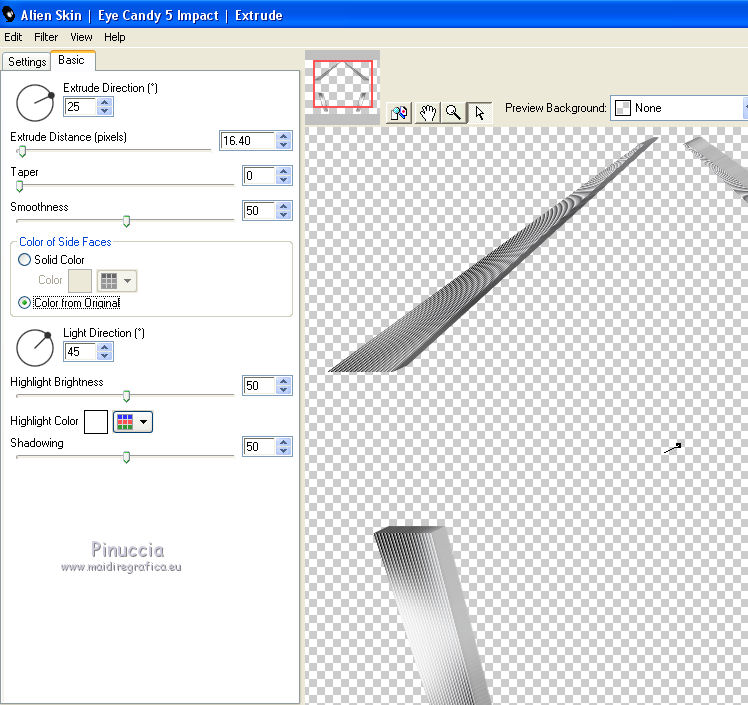Click the Extrude Distance slider handle
This screenshot has height=705, width=748.
click(22, 152)
